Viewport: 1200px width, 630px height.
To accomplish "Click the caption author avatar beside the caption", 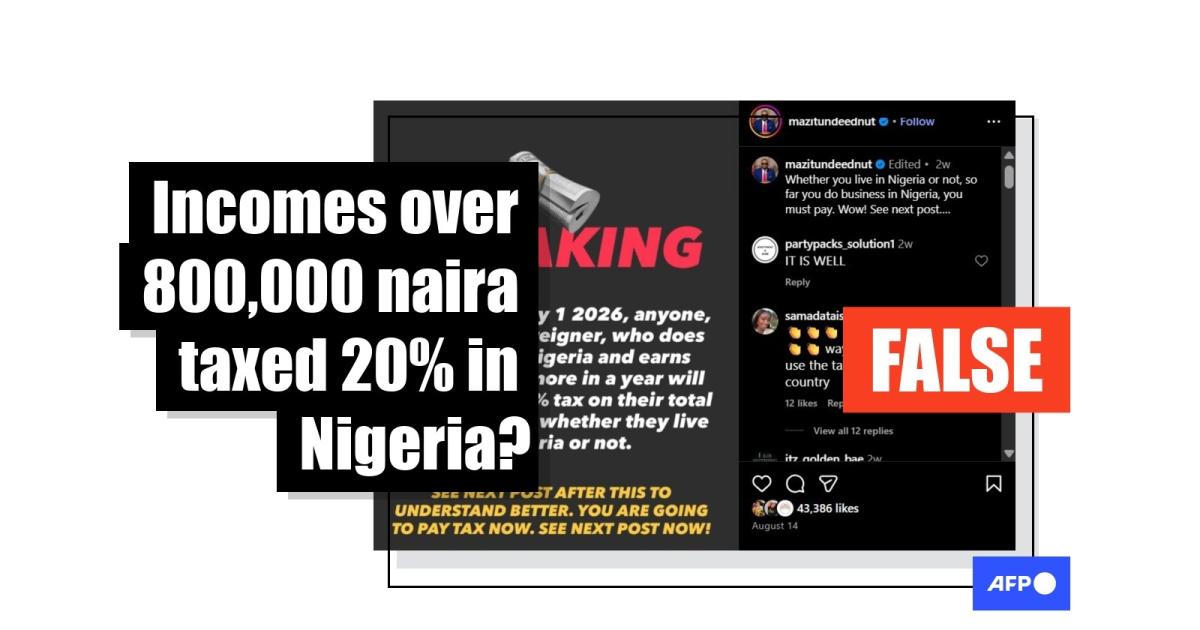I will 765,170.
